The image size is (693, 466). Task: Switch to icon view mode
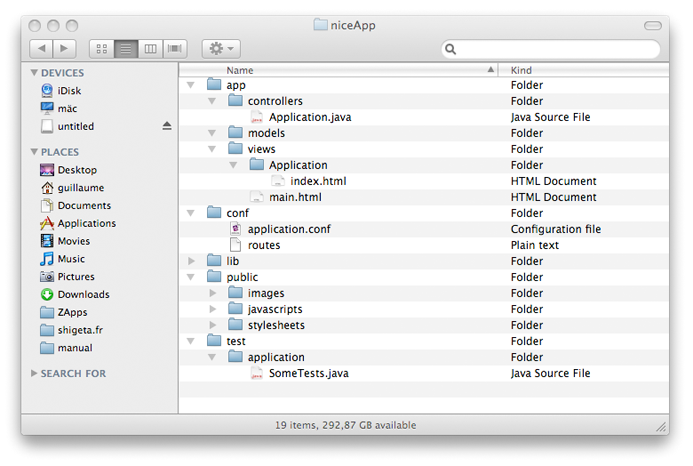pyautogui.click(x=102, y=48)
